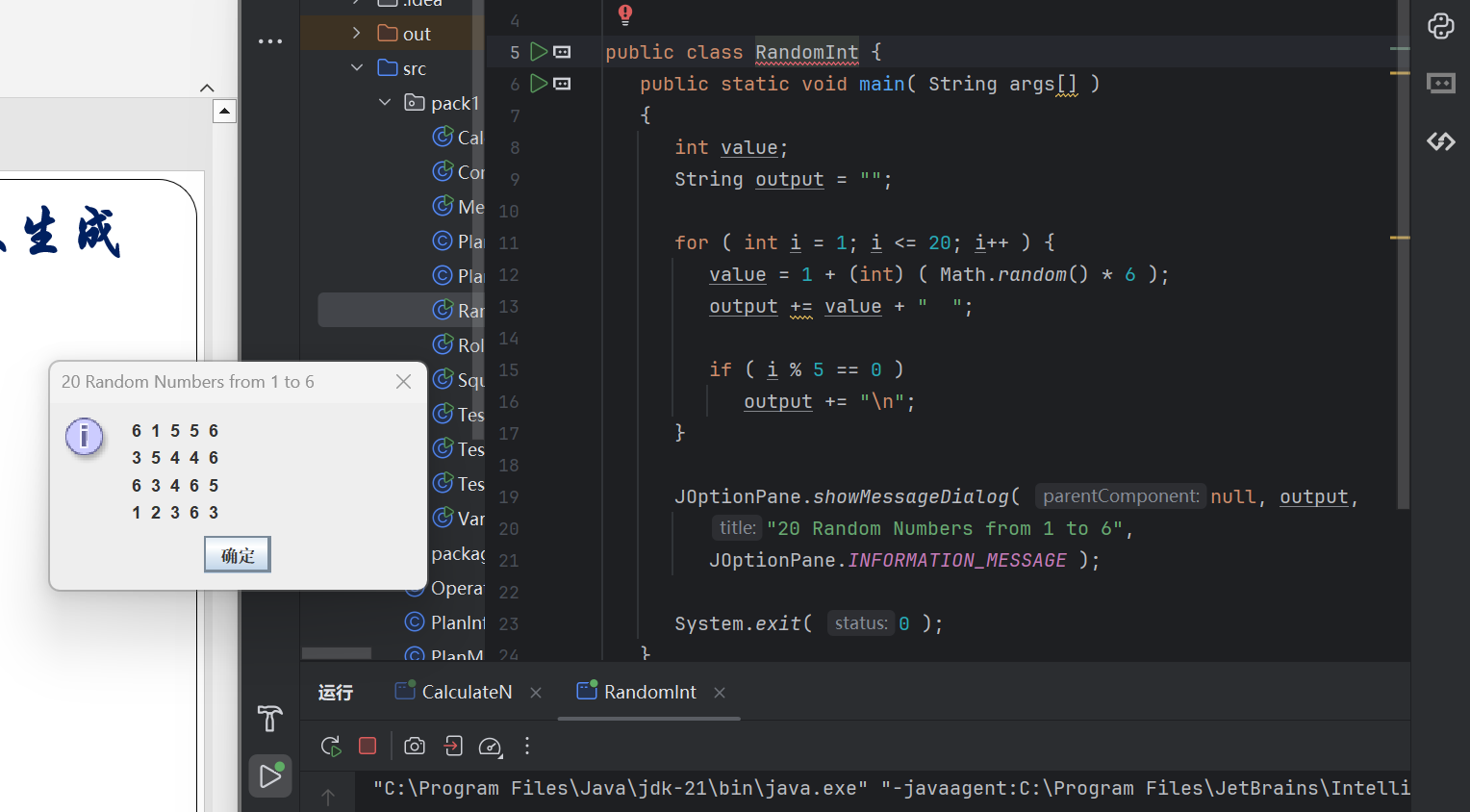This screenshot has width=1470, height=812.
Task: Open the code brackets tool icon in right sidebar
Action: point(1440,141)
